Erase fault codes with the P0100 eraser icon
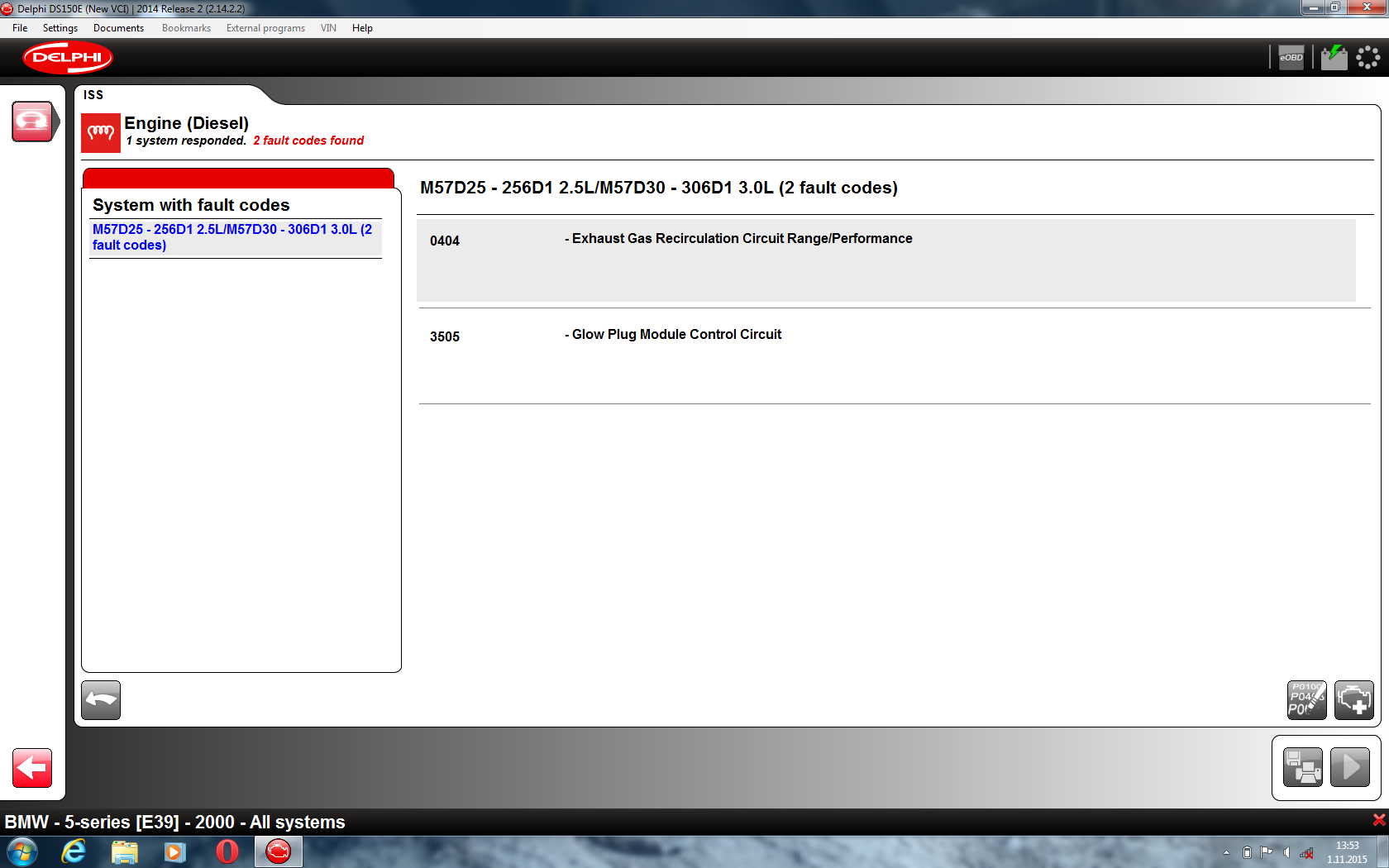 pos(1307,700)
